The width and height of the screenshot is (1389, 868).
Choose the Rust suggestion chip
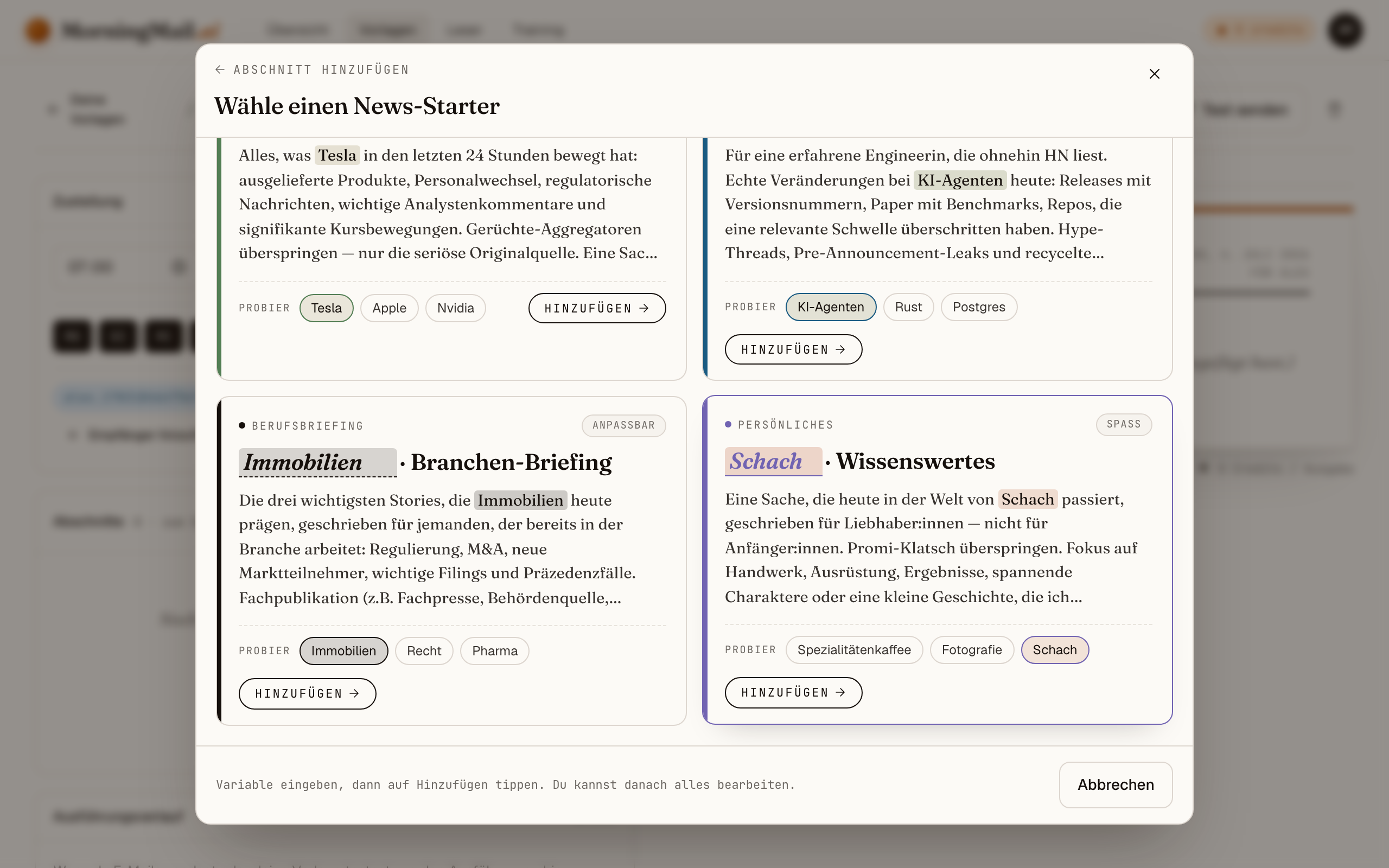click(x=908, y=307)
